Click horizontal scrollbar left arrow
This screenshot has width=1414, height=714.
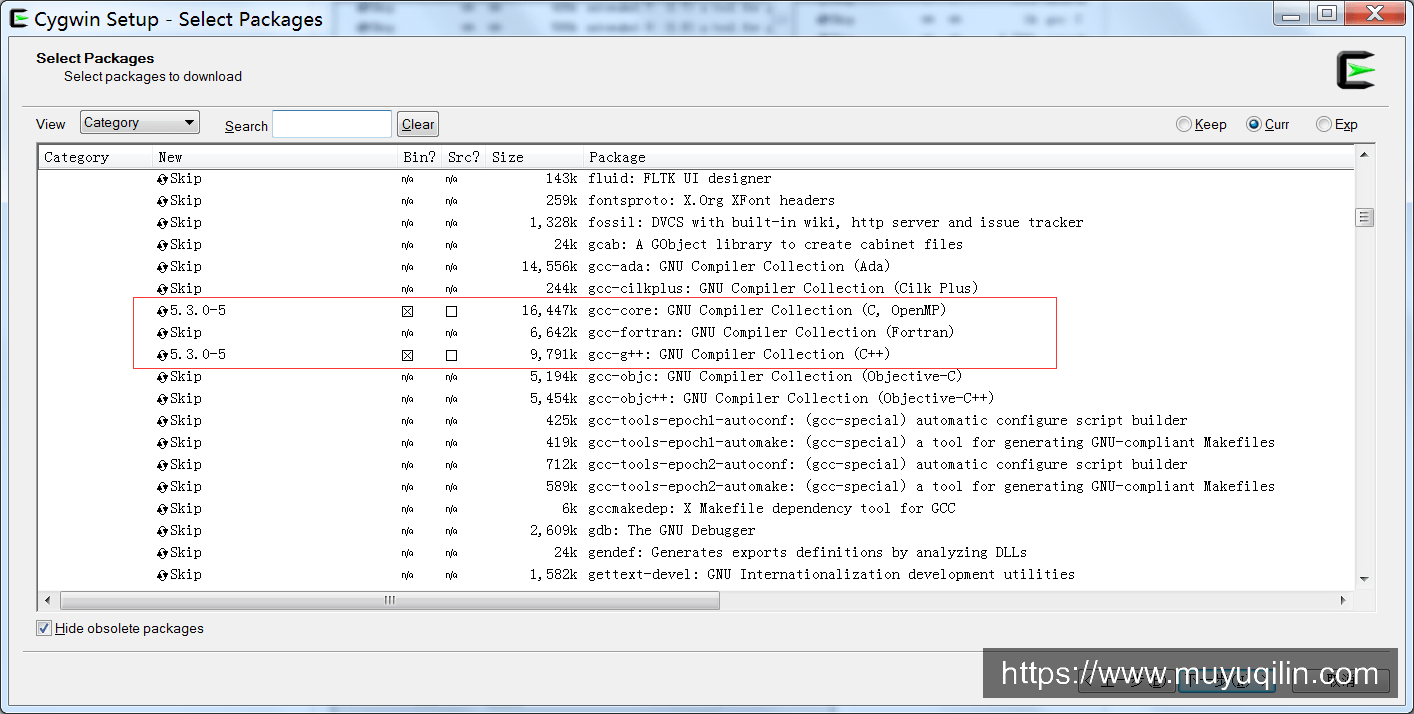48,600
